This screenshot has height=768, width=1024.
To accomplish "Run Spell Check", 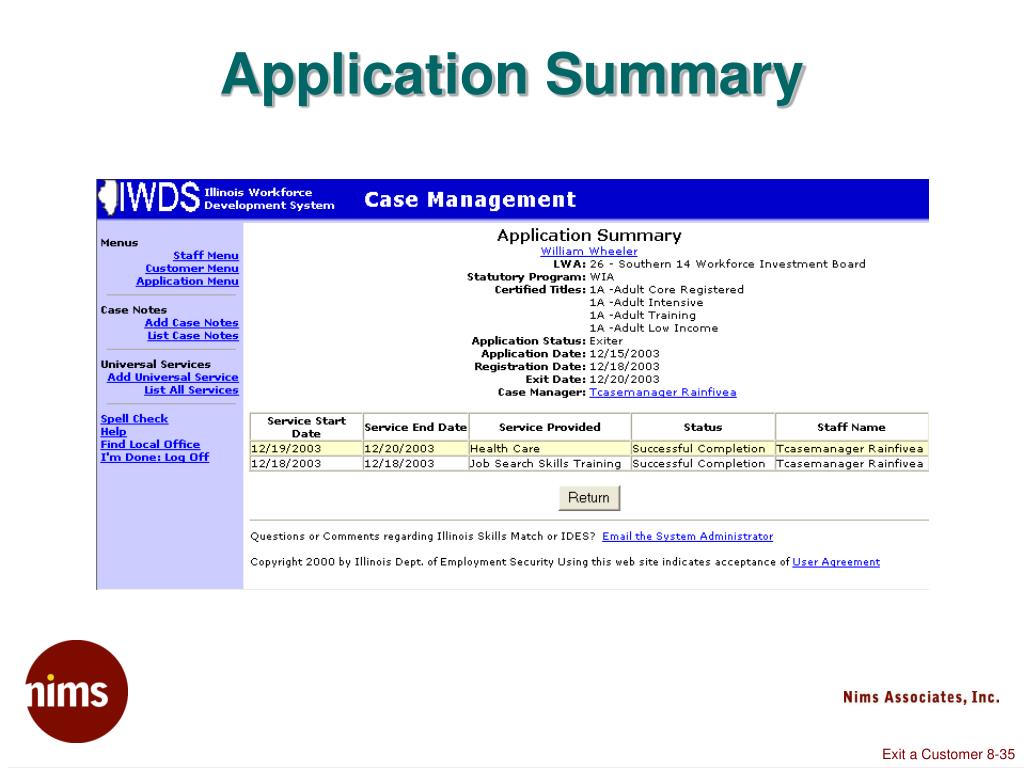I will tap(134, 419).
